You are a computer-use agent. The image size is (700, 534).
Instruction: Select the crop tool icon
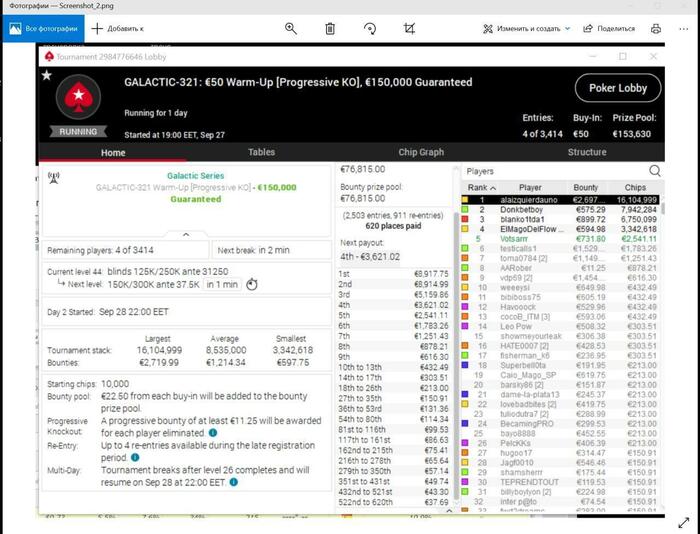(x=409, y=29)
